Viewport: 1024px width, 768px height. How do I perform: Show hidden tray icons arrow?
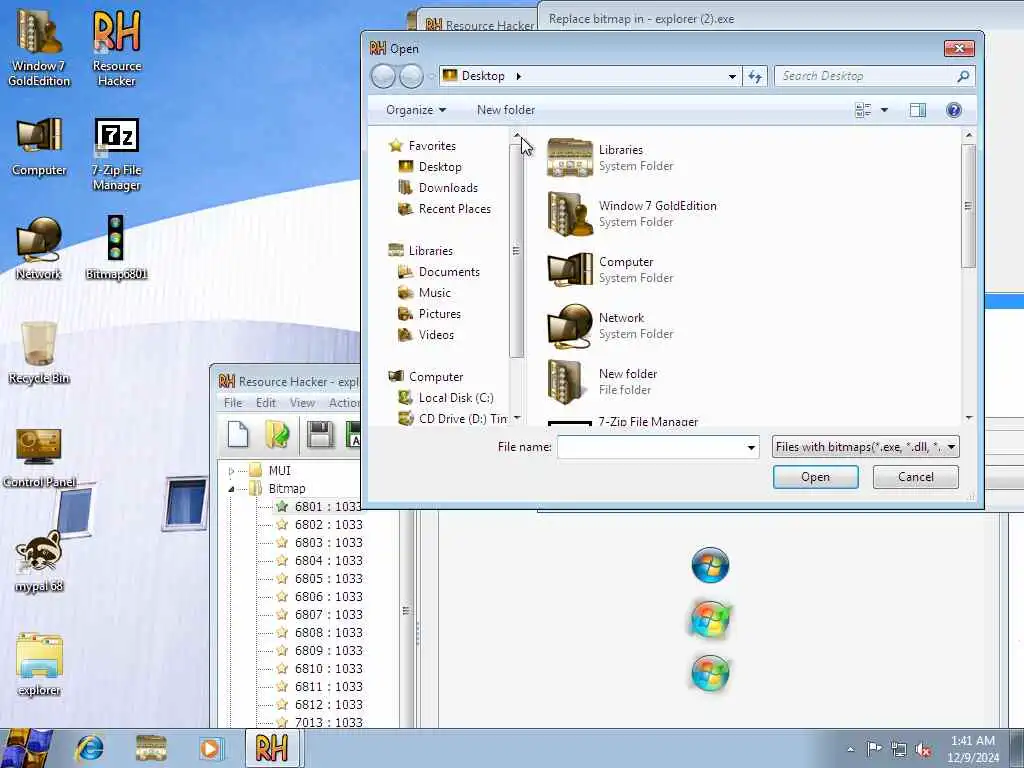pyautogui.click(x=850, y=749)
